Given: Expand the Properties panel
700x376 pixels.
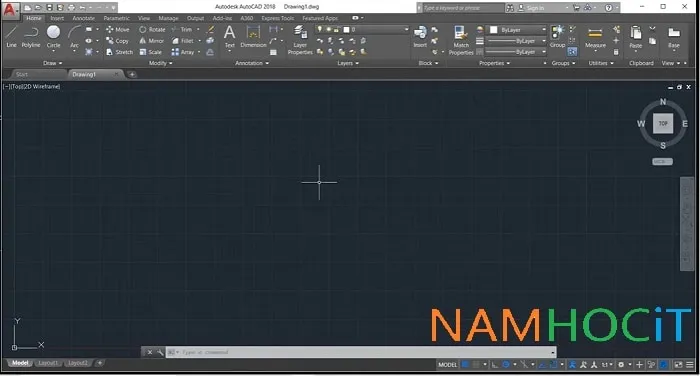Looking at the screenshot, I should pos(494,63).
